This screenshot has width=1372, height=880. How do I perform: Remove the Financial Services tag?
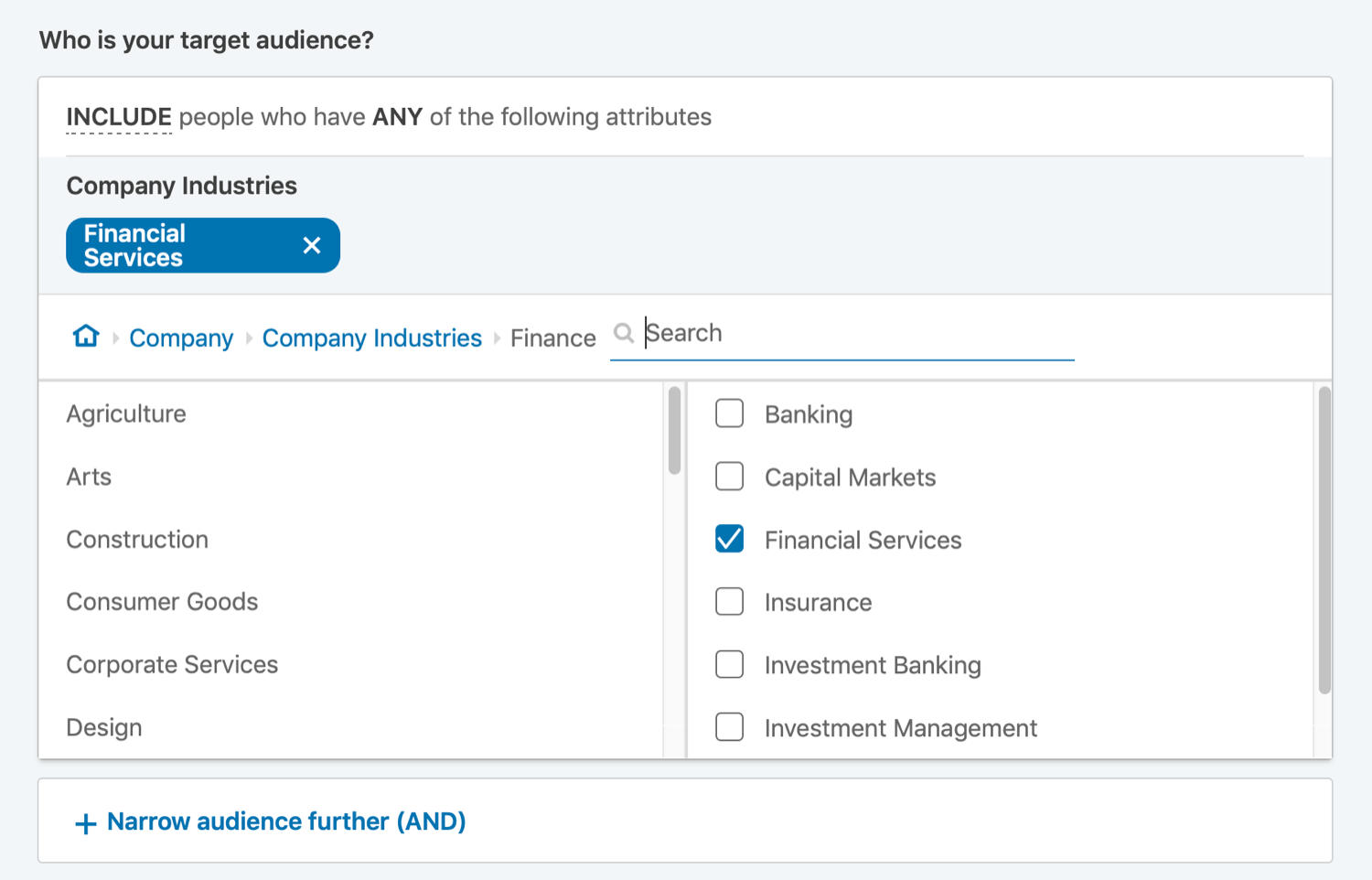coord(312,245)
